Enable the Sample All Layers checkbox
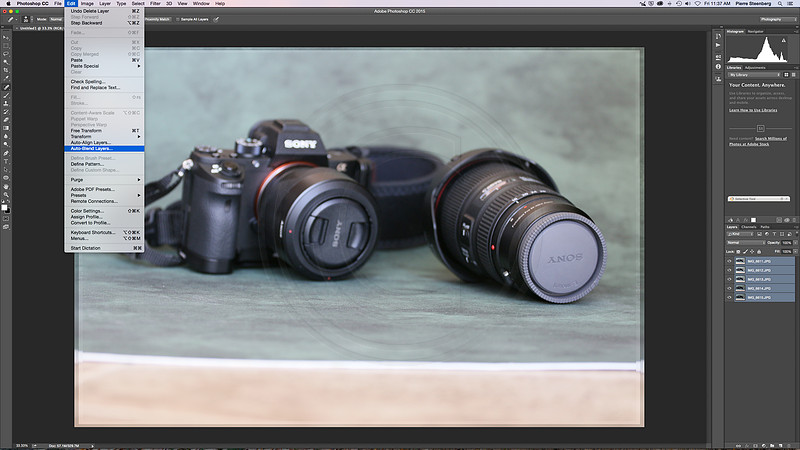The width and height of the screenshot is (800, 450). pos(178,19)
